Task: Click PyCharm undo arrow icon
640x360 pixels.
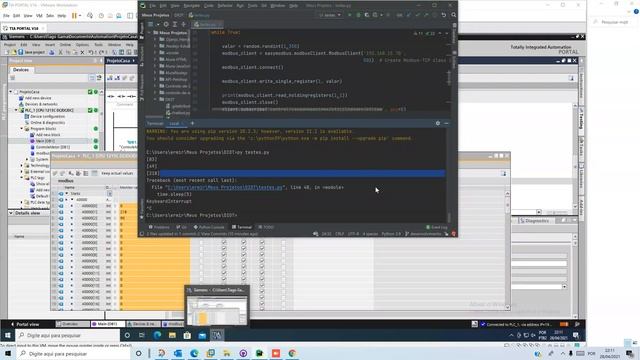Action: 444,15
